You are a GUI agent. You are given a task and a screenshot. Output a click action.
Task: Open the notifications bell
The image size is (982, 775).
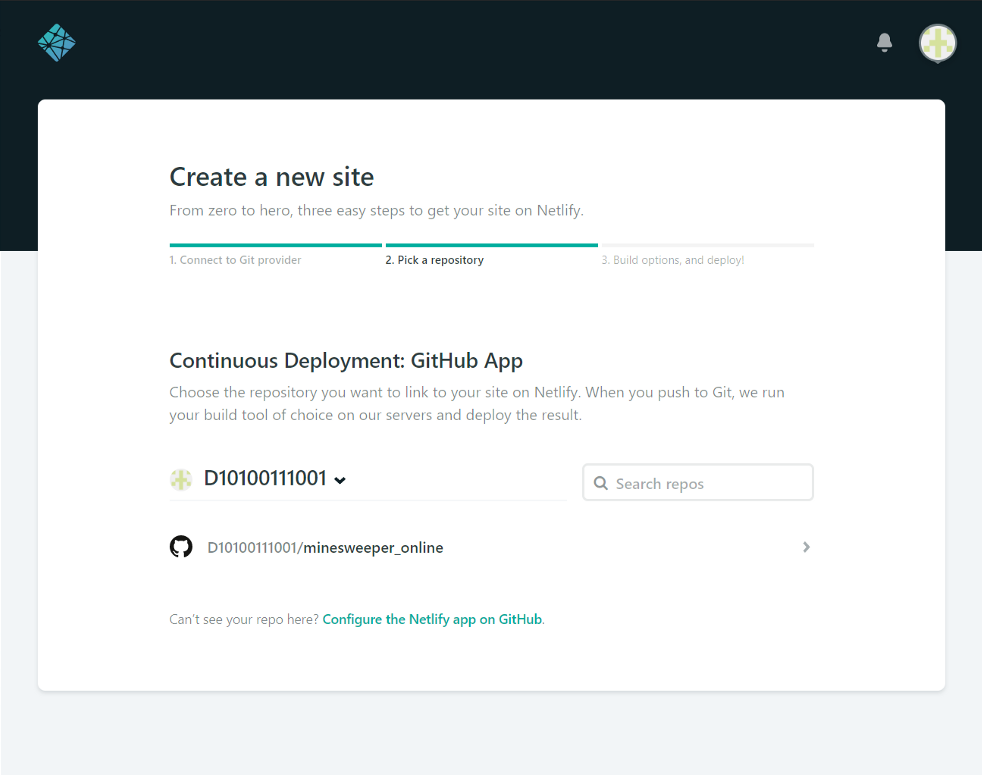(884, 43)
